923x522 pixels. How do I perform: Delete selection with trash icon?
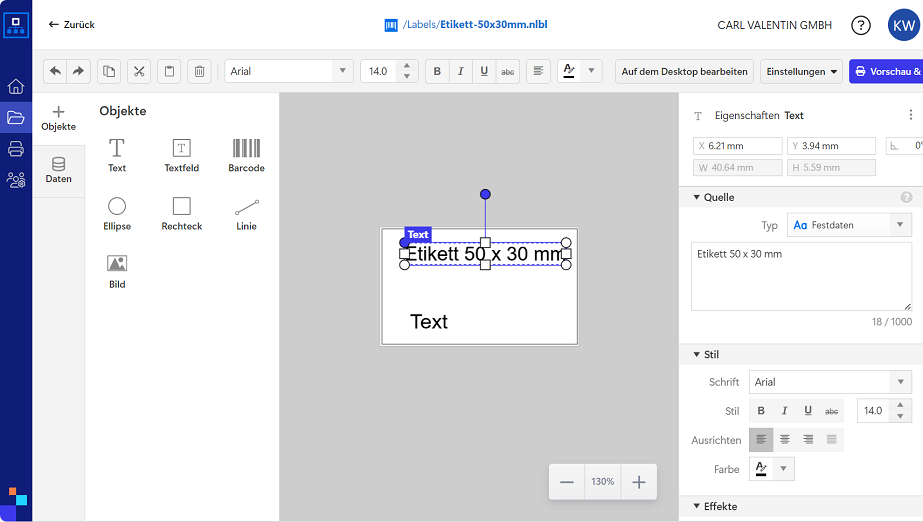tap(200, 71)
